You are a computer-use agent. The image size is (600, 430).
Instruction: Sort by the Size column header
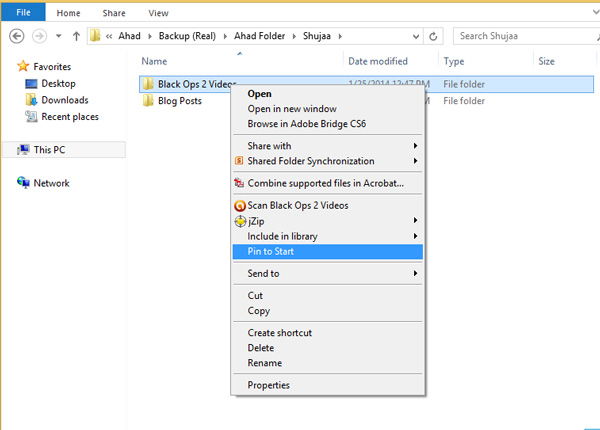pos(546,61)
